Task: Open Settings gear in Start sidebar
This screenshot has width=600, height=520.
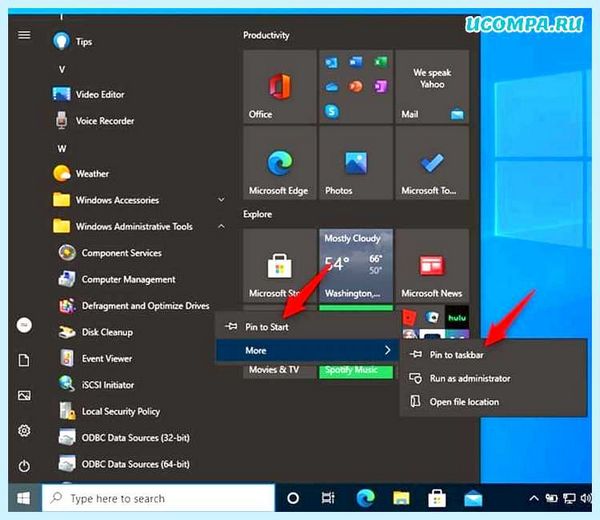Action: pyautogui.click(x=24, y=431)
